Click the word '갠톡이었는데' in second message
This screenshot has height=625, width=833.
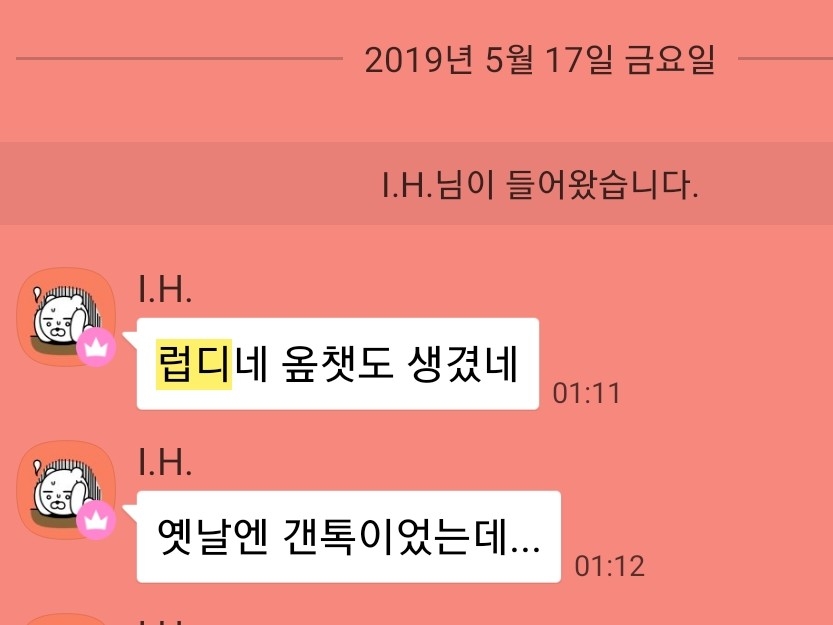(394, 537)
